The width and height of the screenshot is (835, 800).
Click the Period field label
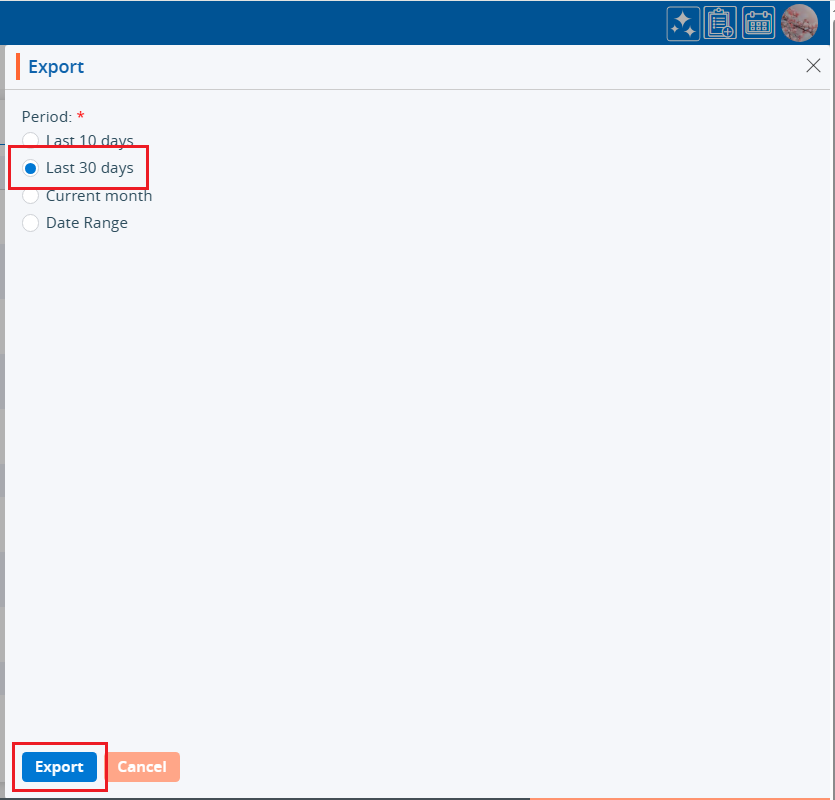coord(46,116)
